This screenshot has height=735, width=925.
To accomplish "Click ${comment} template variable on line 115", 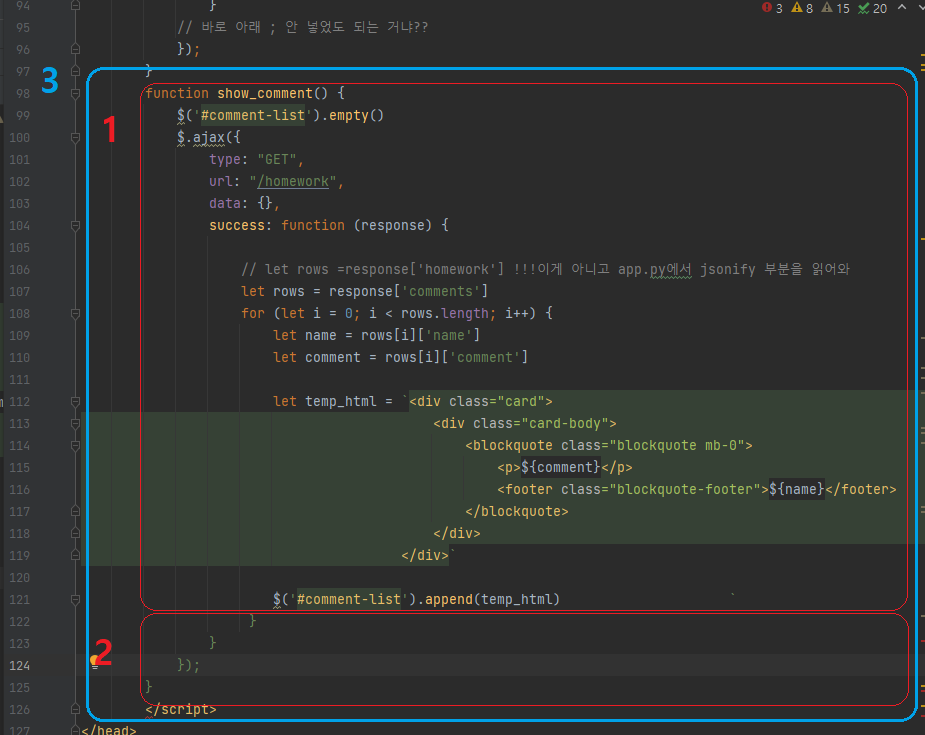I will click(560, 468).
